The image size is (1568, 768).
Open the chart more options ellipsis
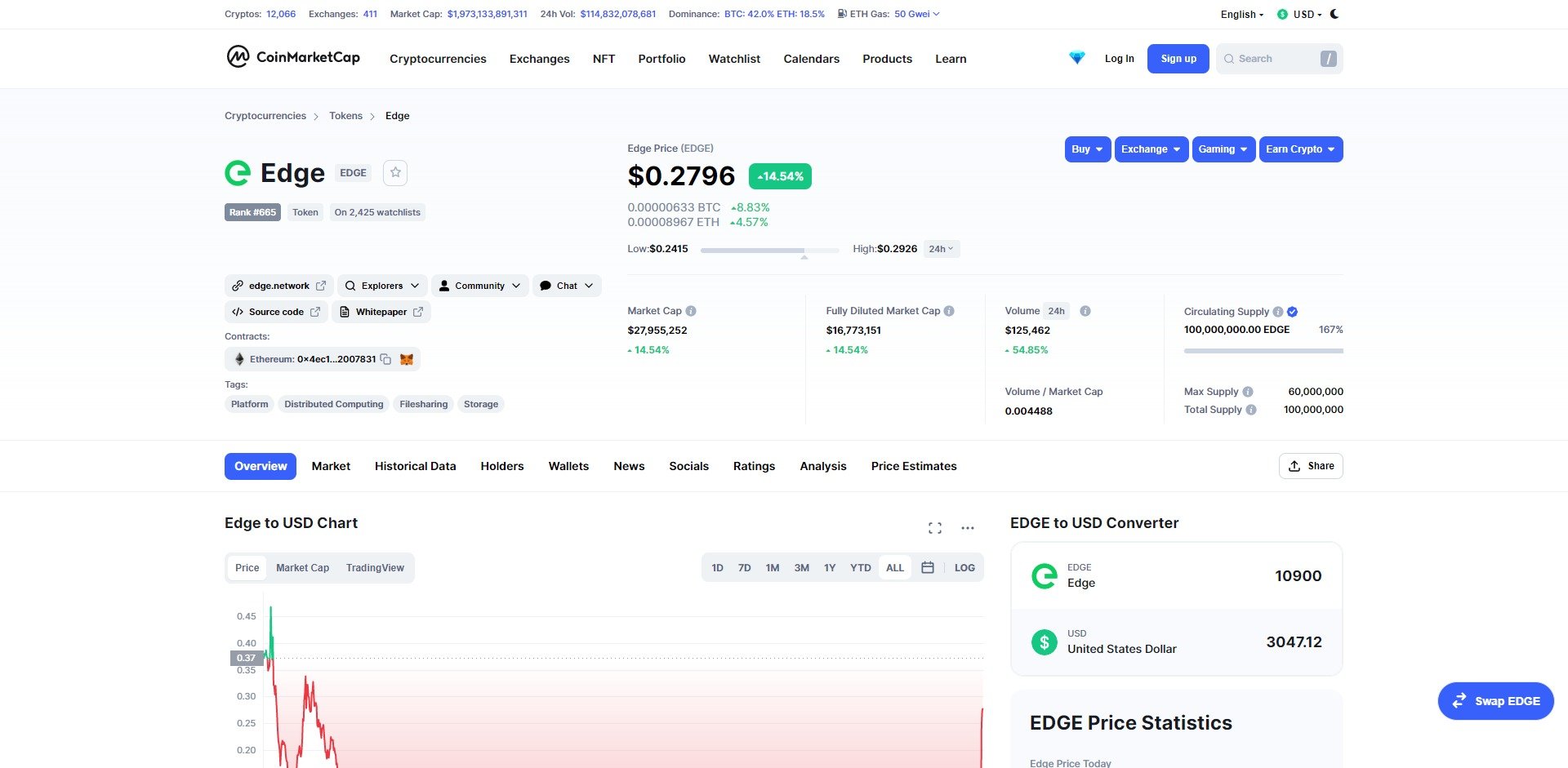(967, 528)
